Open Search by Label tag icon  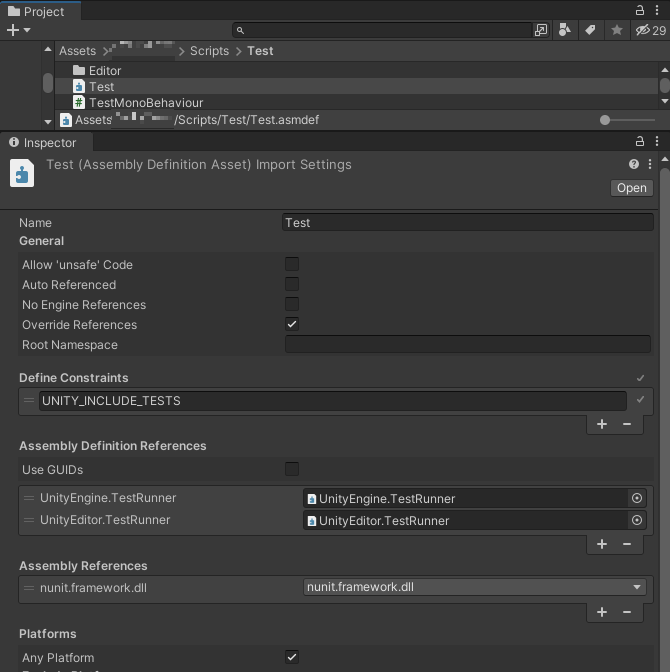(590, 30)
